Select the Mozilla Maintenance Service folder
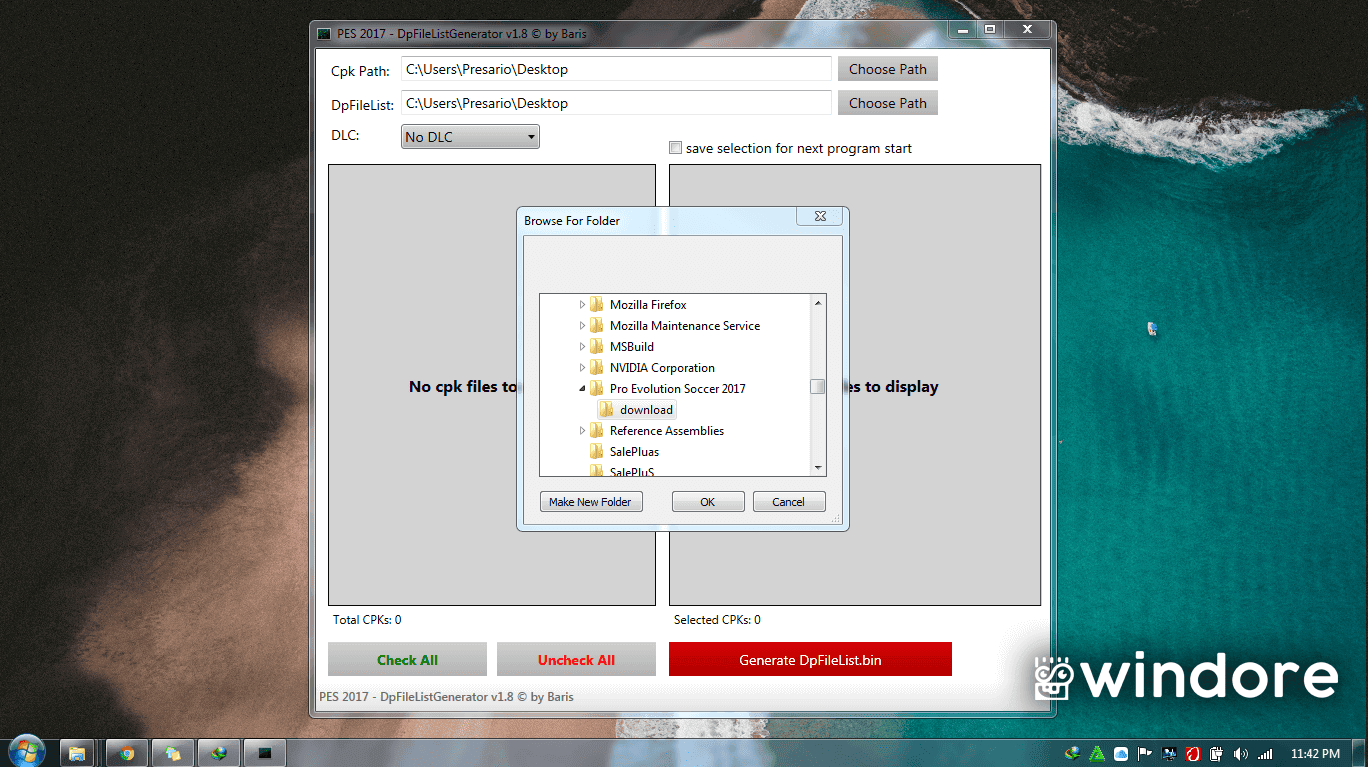The image size is (1368, 767). tap(685, 325)
